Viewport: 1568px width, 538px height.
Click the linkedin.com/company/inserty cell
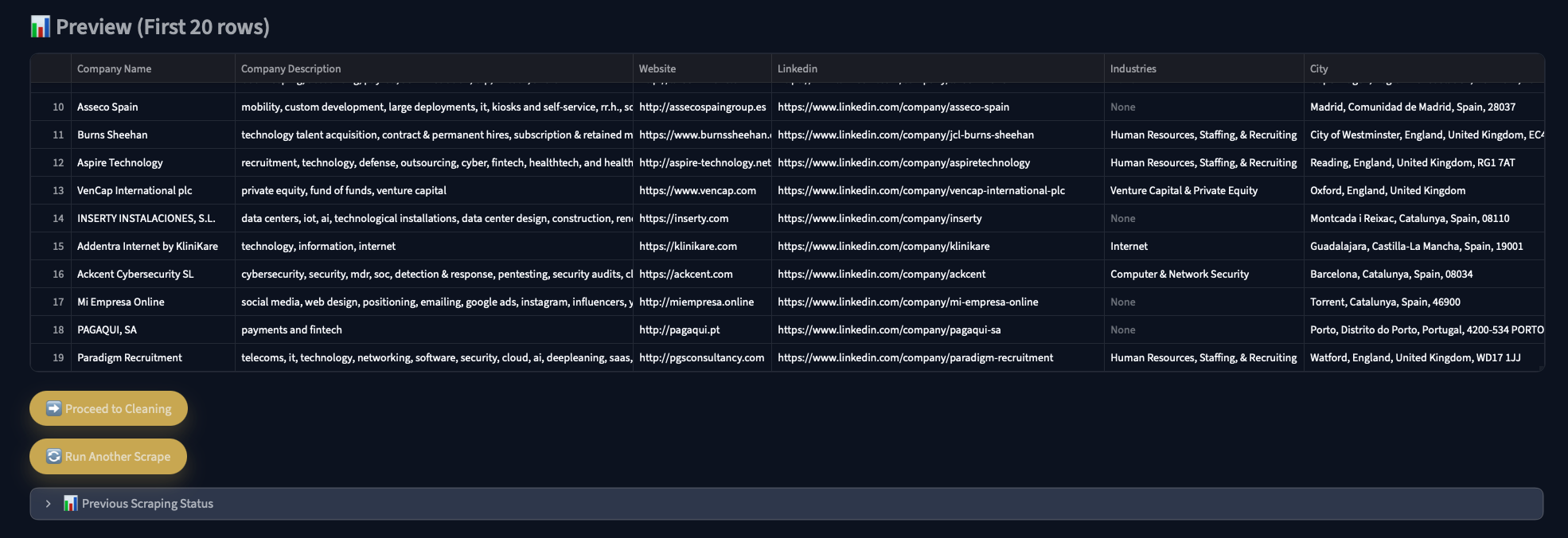pyautogui.click(x=938, y=218)
